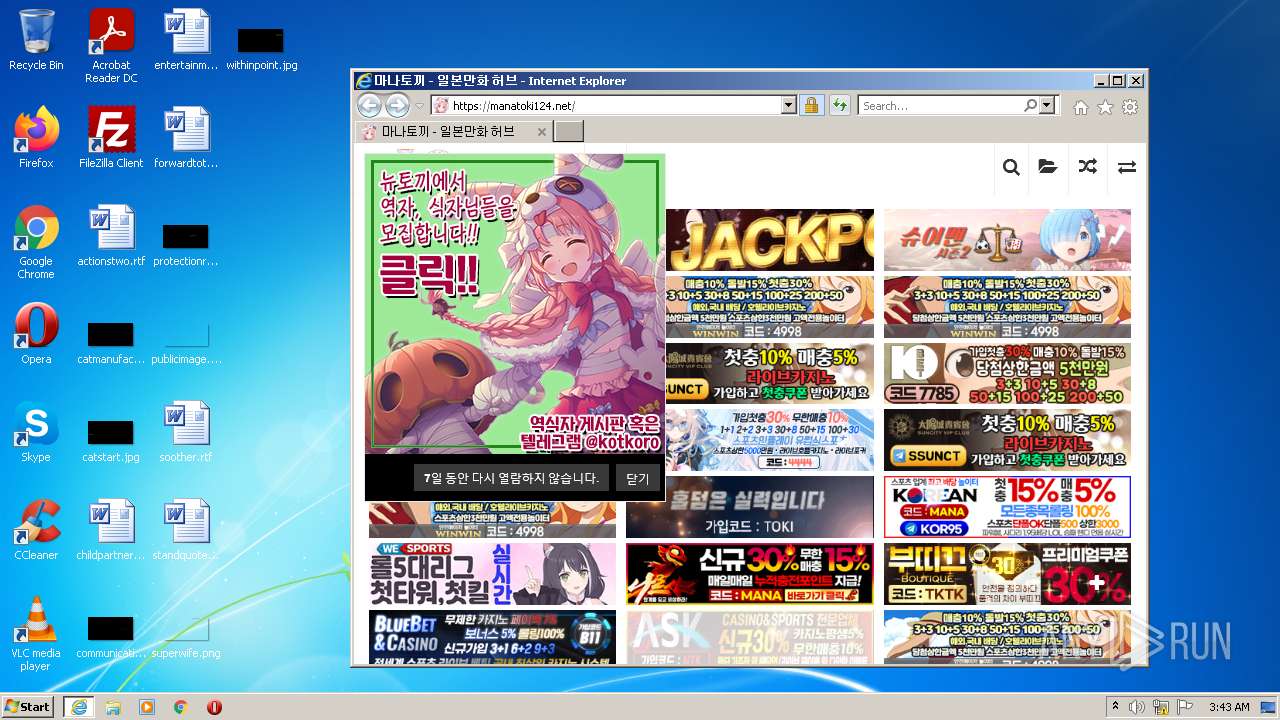Click the IE Back navigation button
Viewport: 1280px width, 720px height.
[x=369, y=105]
